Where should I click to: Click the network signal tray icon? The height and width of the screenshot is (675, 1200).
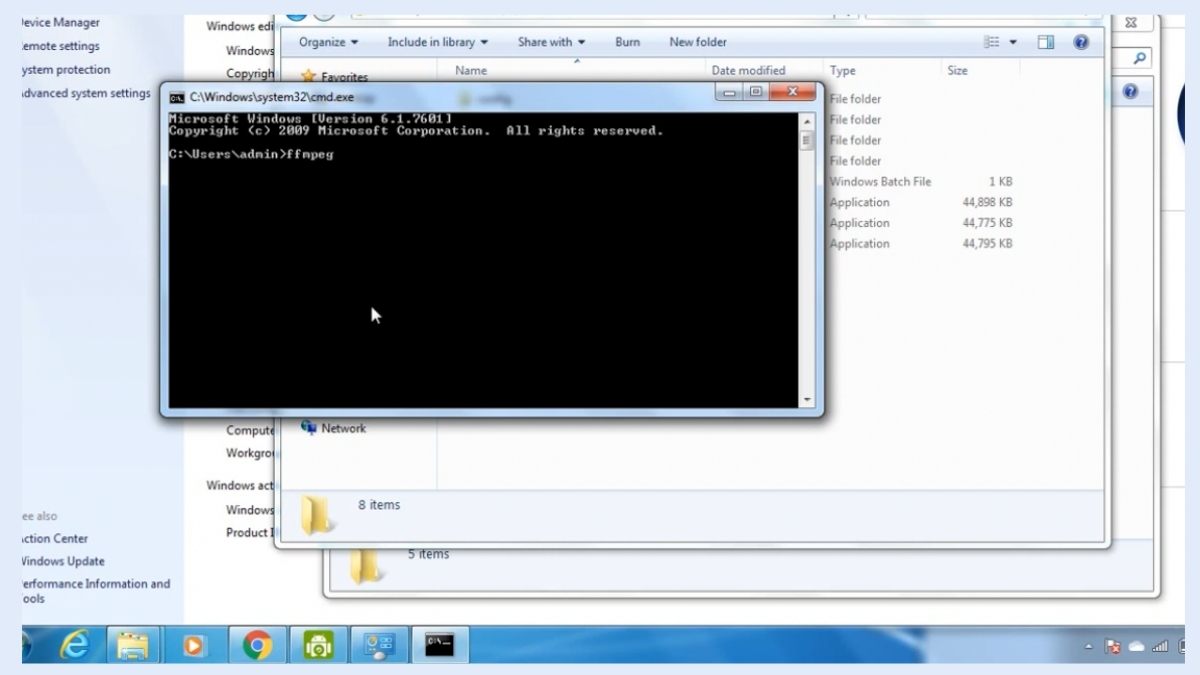(1160, 647)
